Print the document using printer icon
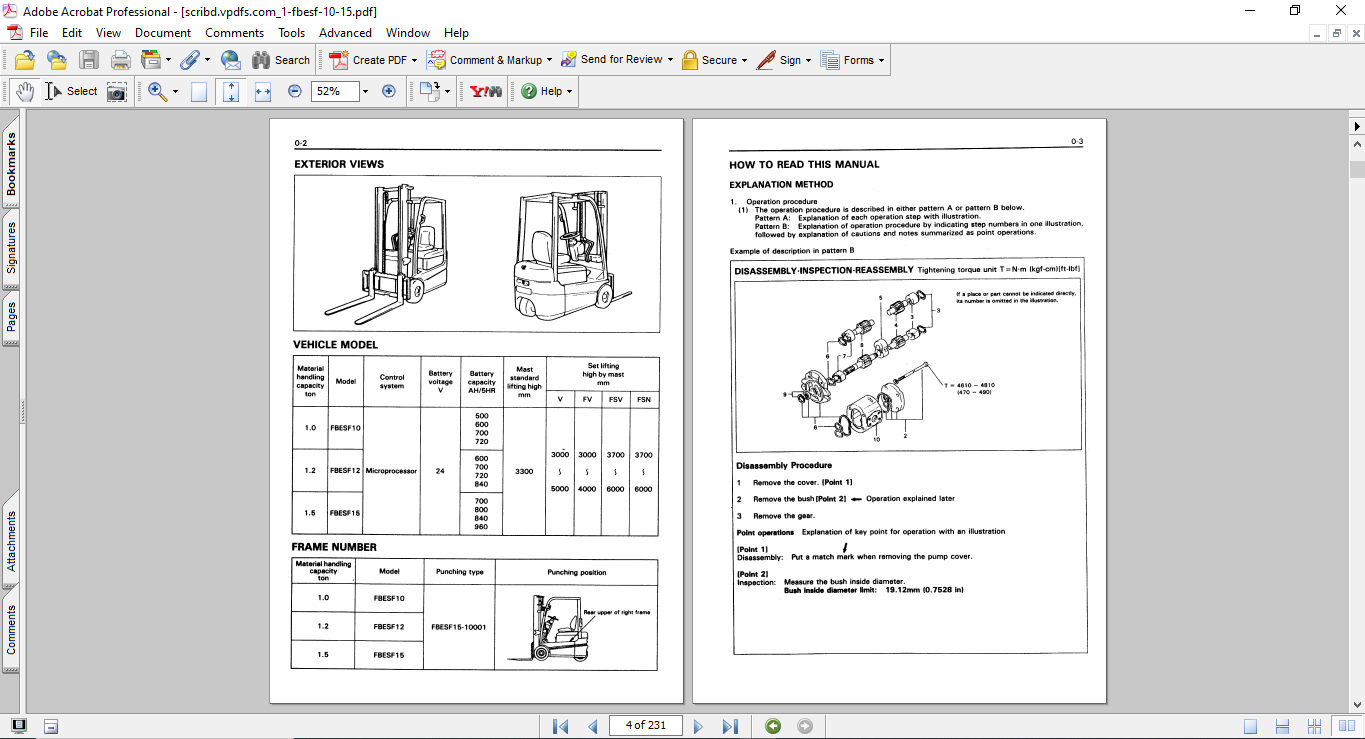Image resolution: width=1365 pixels, height=739 pixels. (x=120, y=60)
